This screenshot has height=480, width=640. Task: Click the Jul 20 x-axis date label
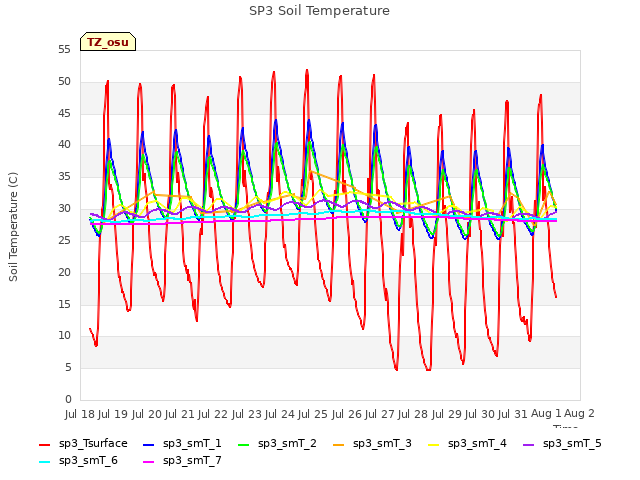coord(146,414)
